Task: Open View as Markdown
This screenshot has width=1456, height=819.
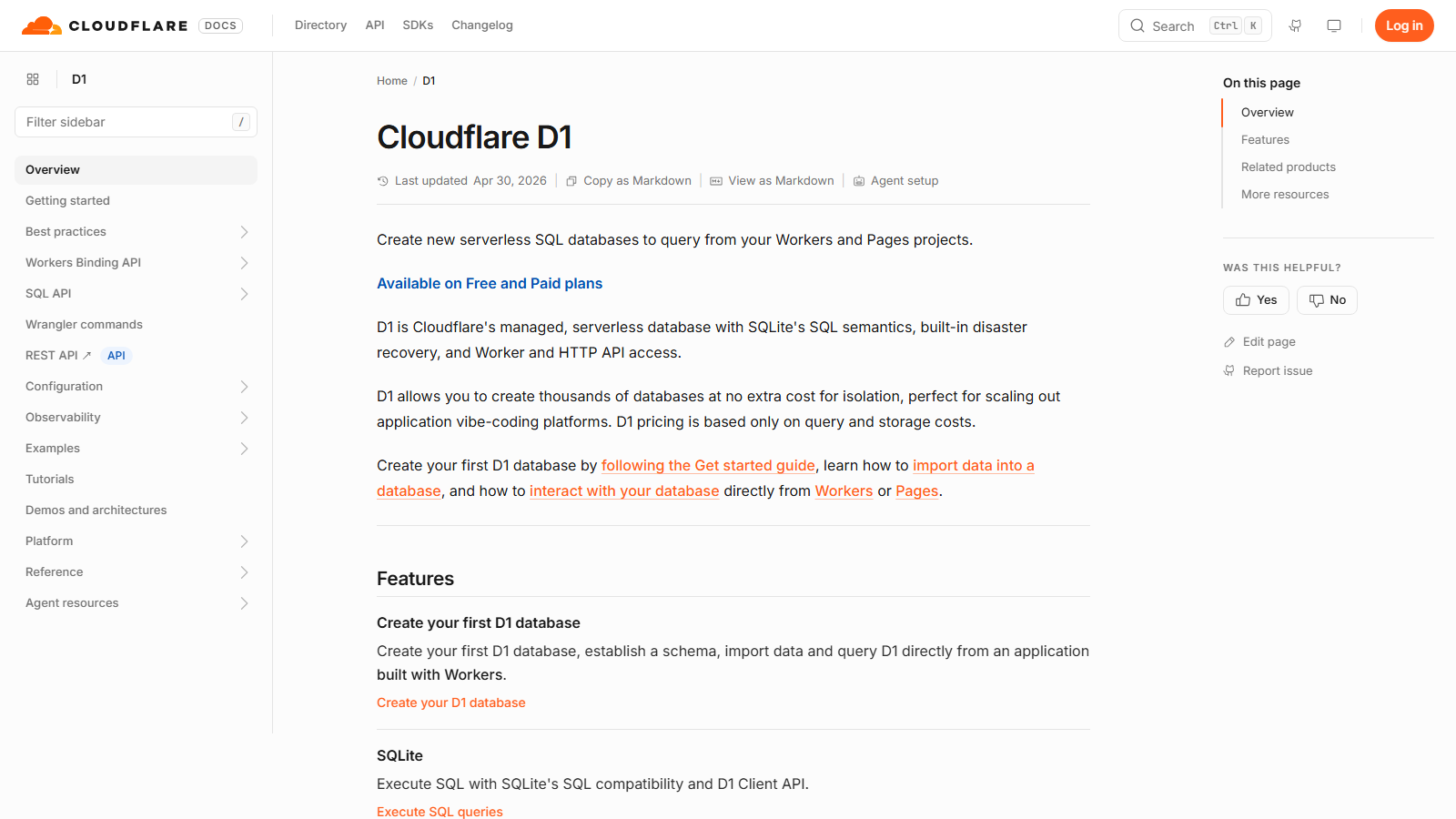Action: tap(772, 181)
